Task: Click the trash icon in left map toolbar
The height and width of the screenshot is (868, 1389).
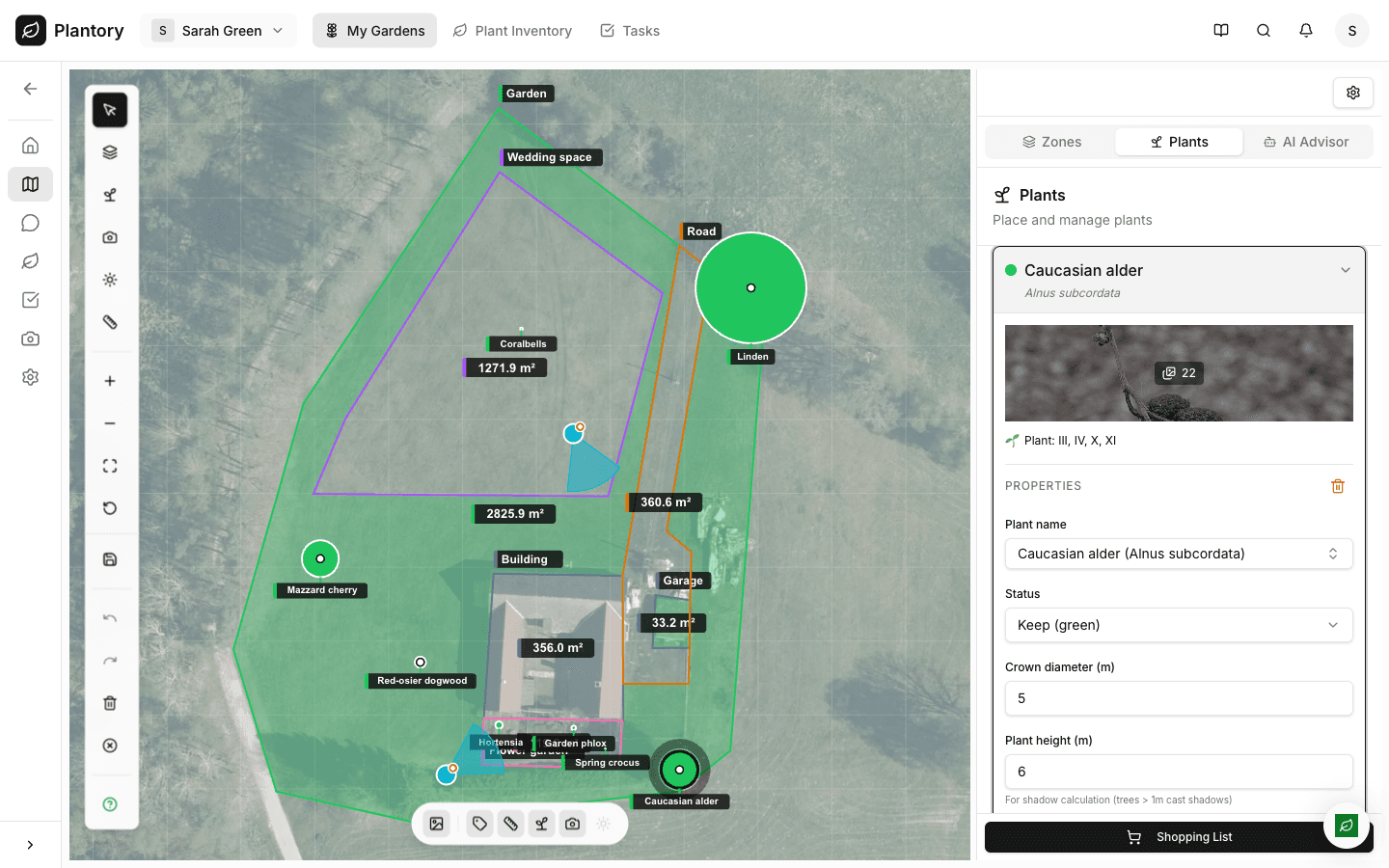Action: (110, 703)
